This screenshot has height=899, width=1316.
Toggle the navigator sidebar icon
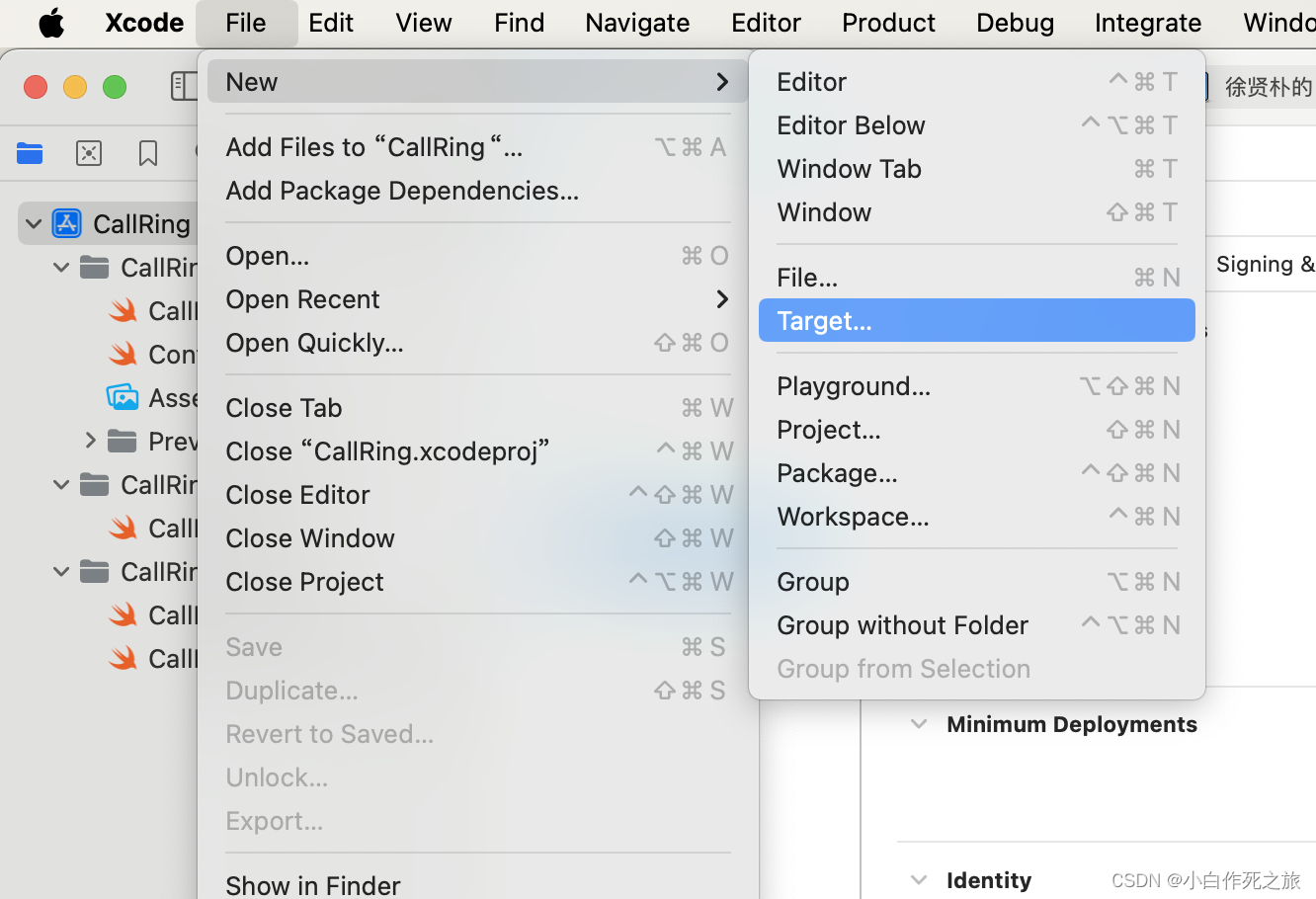click(x=184, y=86)
